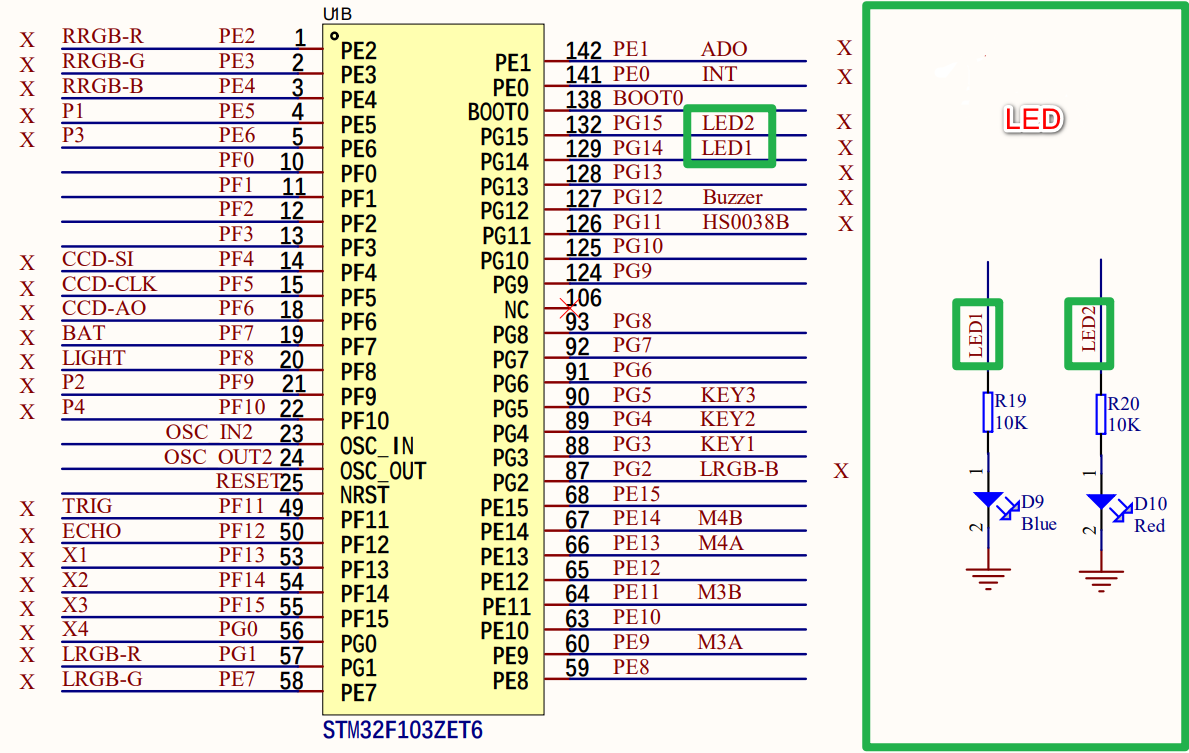Viewport: 1189px width, 753px height.
Task: Select the CCD-AO net label
Action: point(104,308)
